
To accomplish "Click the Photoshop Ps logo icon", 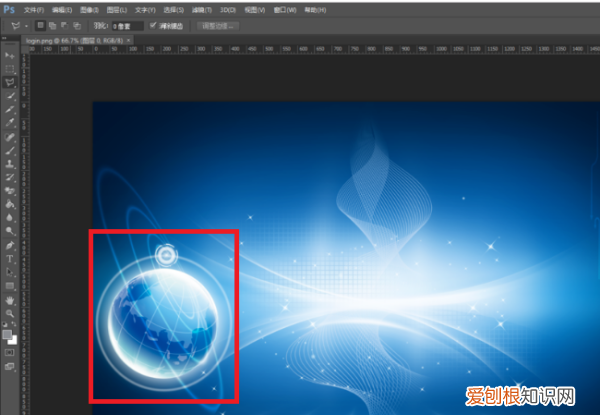I will [x=10, y=8].
